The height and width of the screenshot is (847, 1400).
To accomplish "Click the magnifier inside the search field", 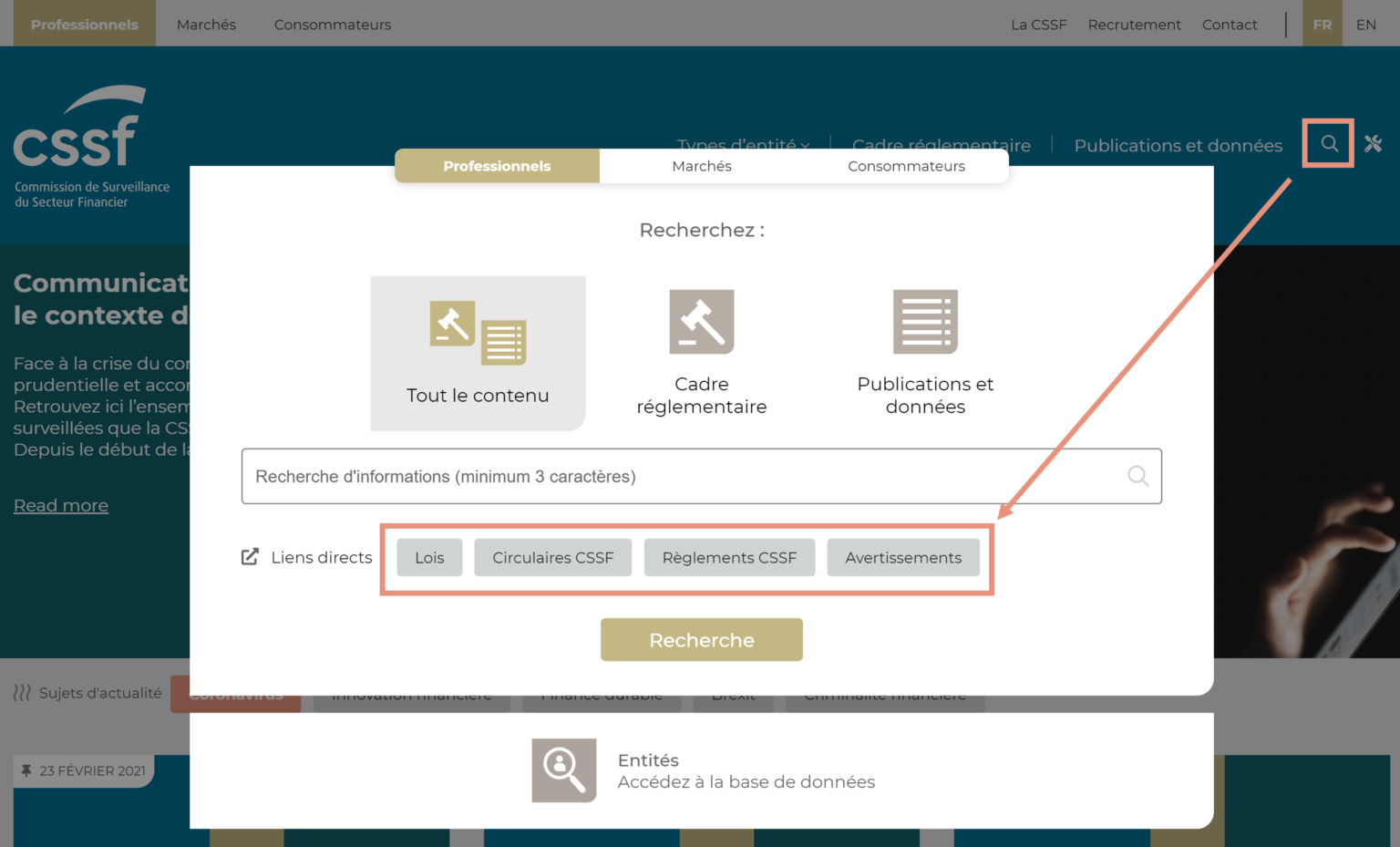I will pyautogui.click(x=1137, y=476).
